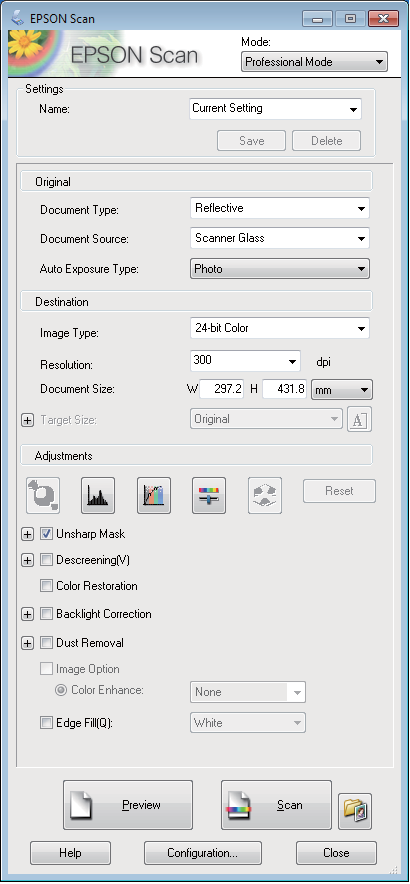Image resolution: width=410 pixels, height=884 pixels.
Task: Open the Image Adjustment sliders icon
Action: (x=209, y=495)
